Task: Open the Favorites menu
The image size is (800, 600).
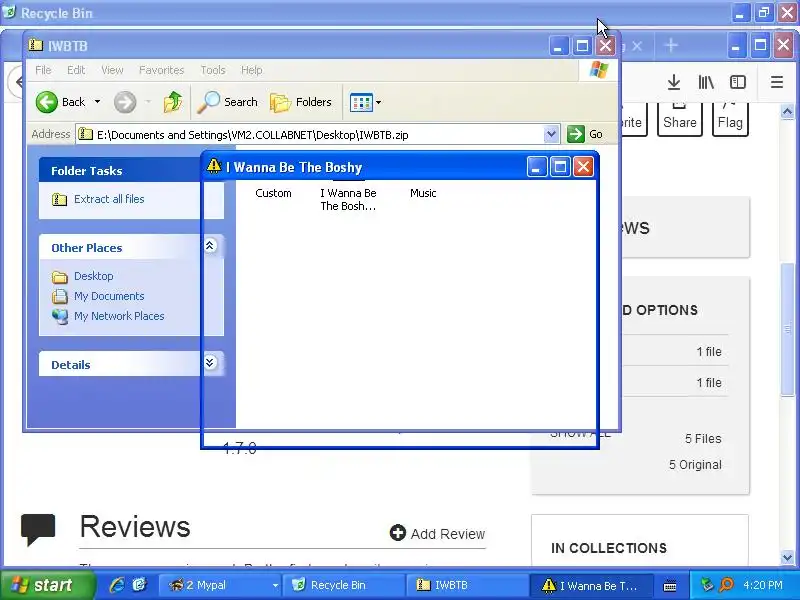Action: (161, 70)
